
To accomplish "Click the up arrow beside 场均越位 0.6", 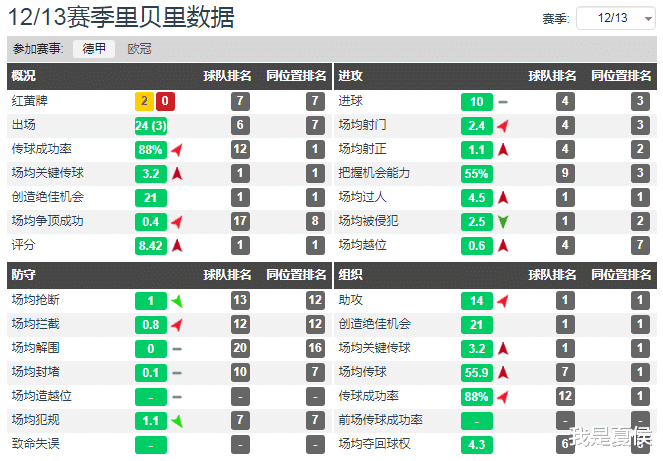I will [503, 246].
